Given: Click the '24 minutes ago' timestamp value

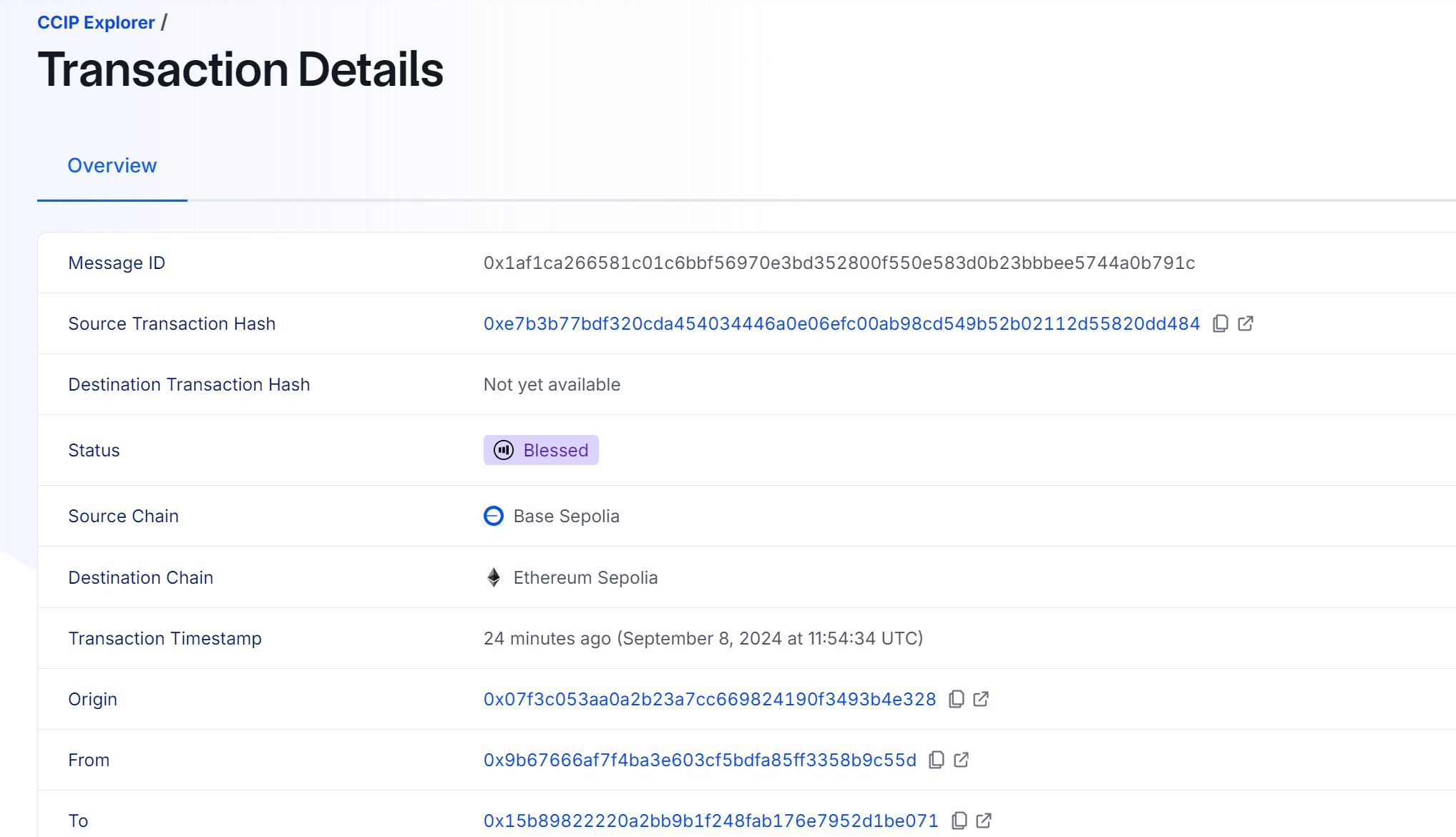Looking at the screenshot, I should coord(703,638).
